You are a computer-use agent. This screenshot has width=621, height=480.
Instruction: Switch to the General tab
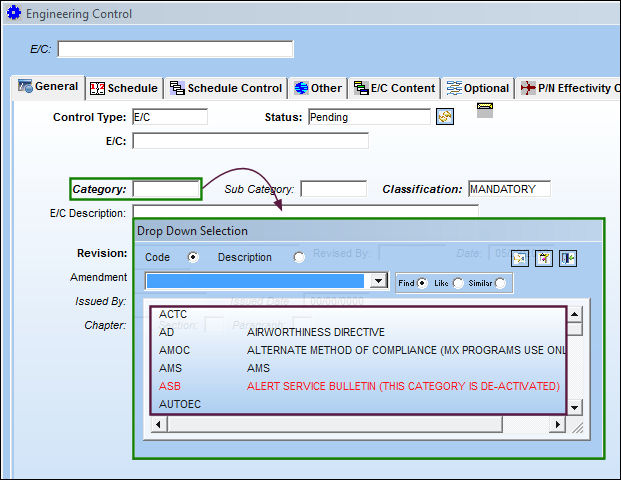coord(48,86)
